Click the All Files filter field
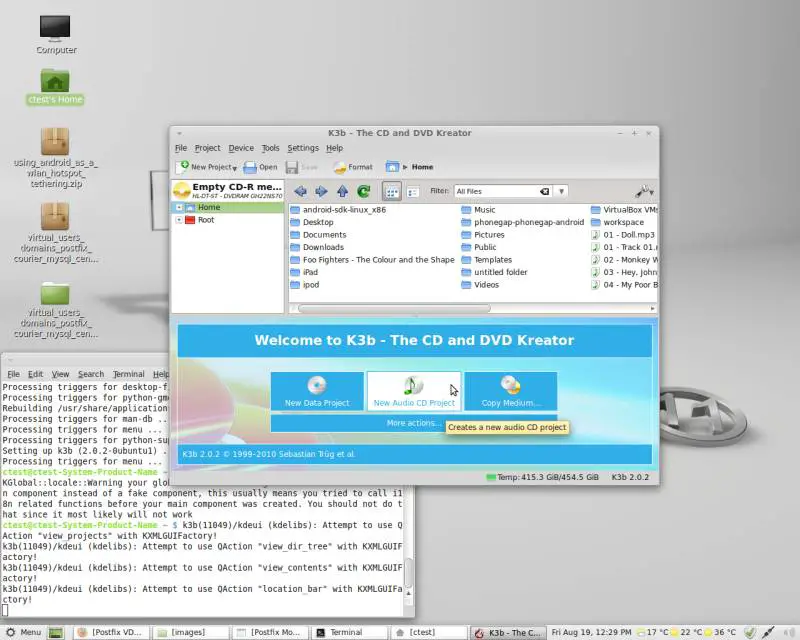Screen dimensions: 800x640 pos(496,191)
